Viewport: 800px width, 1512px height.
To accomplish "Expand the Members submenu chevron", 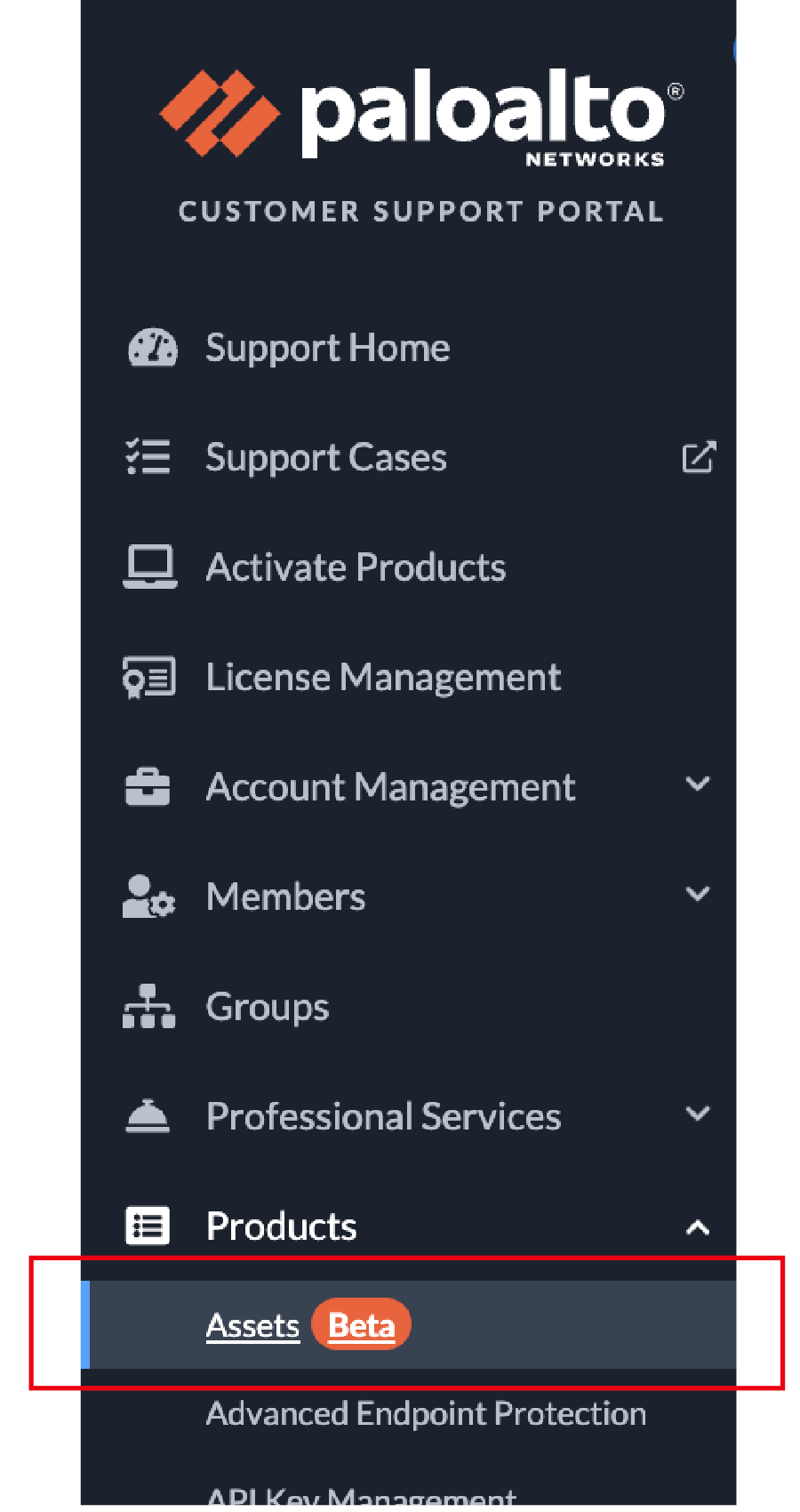I will click(698, 894).
